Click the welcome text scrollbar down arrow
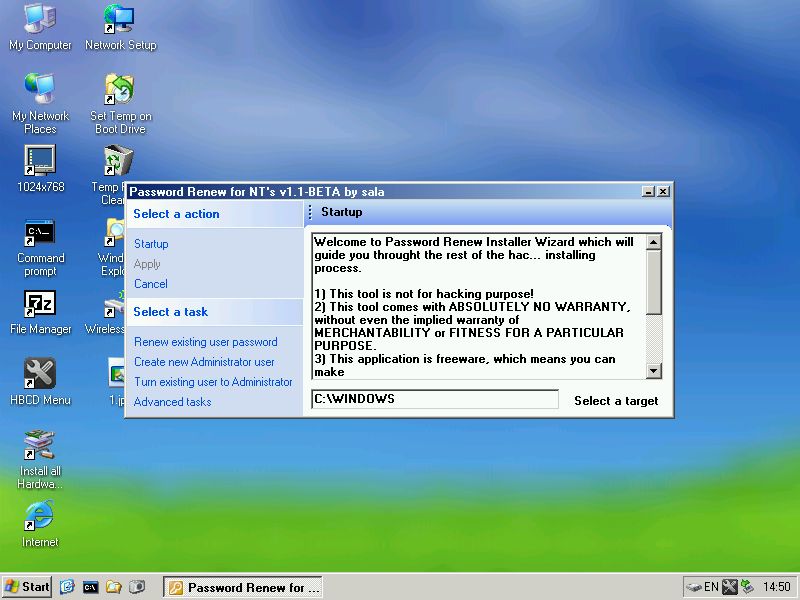Viewport: 800px width, 600px height. (x=654, y=371)
